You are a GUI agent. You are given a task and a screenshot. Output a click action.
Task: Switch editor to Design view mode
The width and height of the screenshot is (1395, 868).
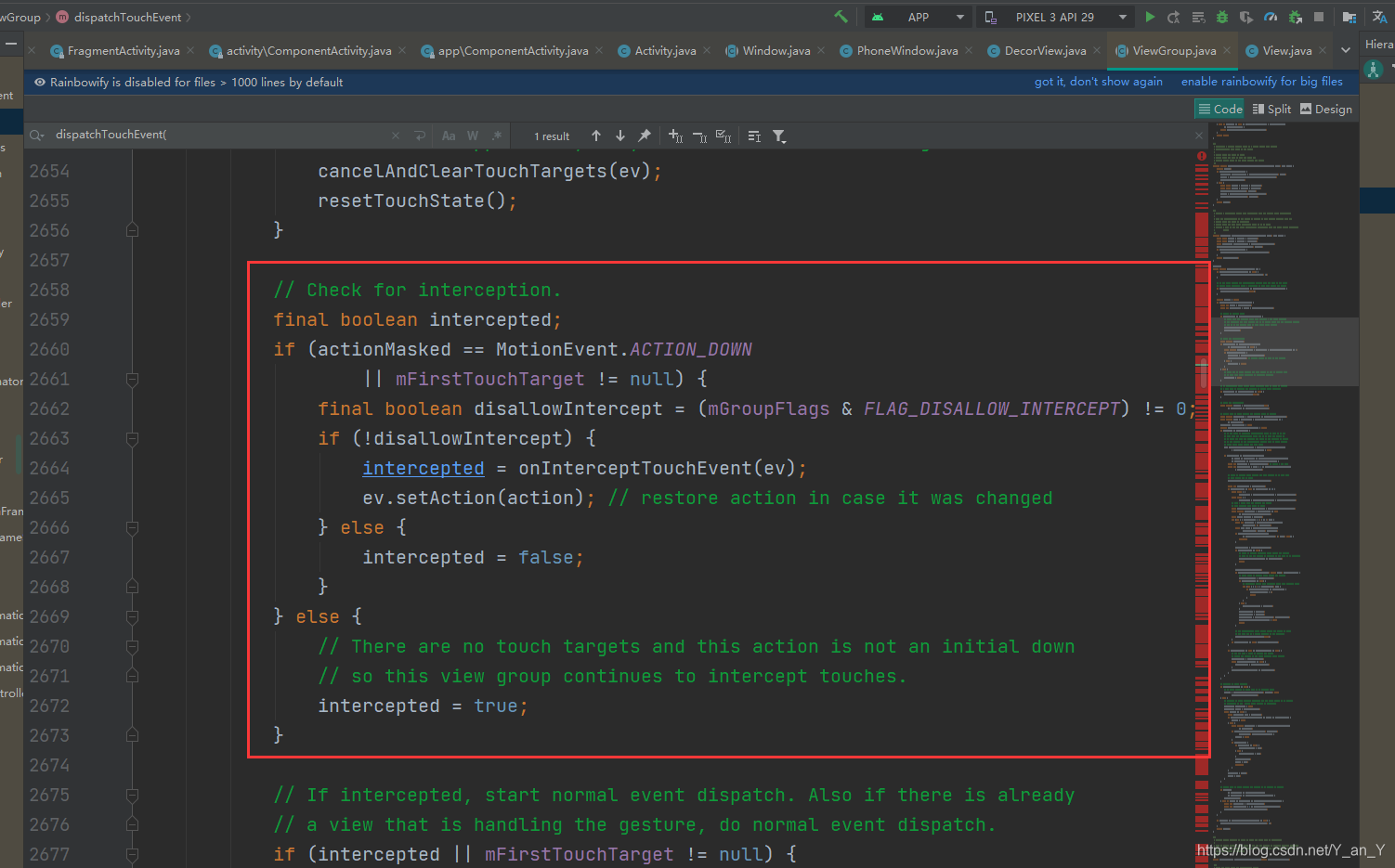[1325, 109]
